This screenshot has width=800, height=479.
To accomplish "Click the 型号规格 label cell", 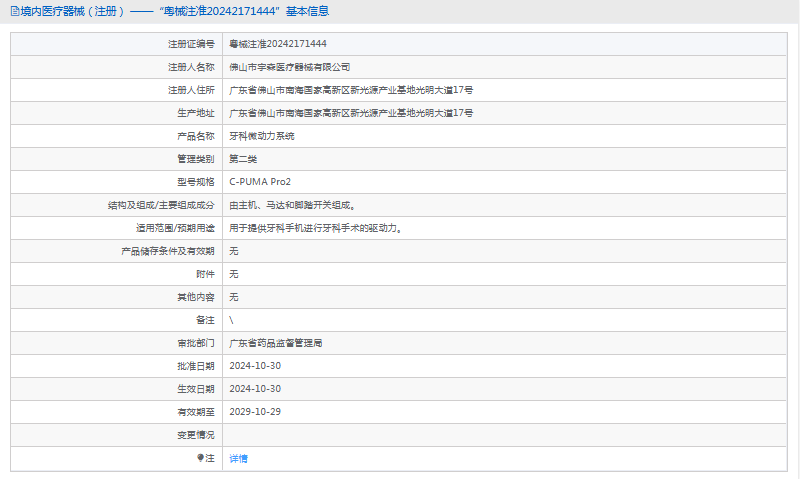I will (x=117, y=182).
